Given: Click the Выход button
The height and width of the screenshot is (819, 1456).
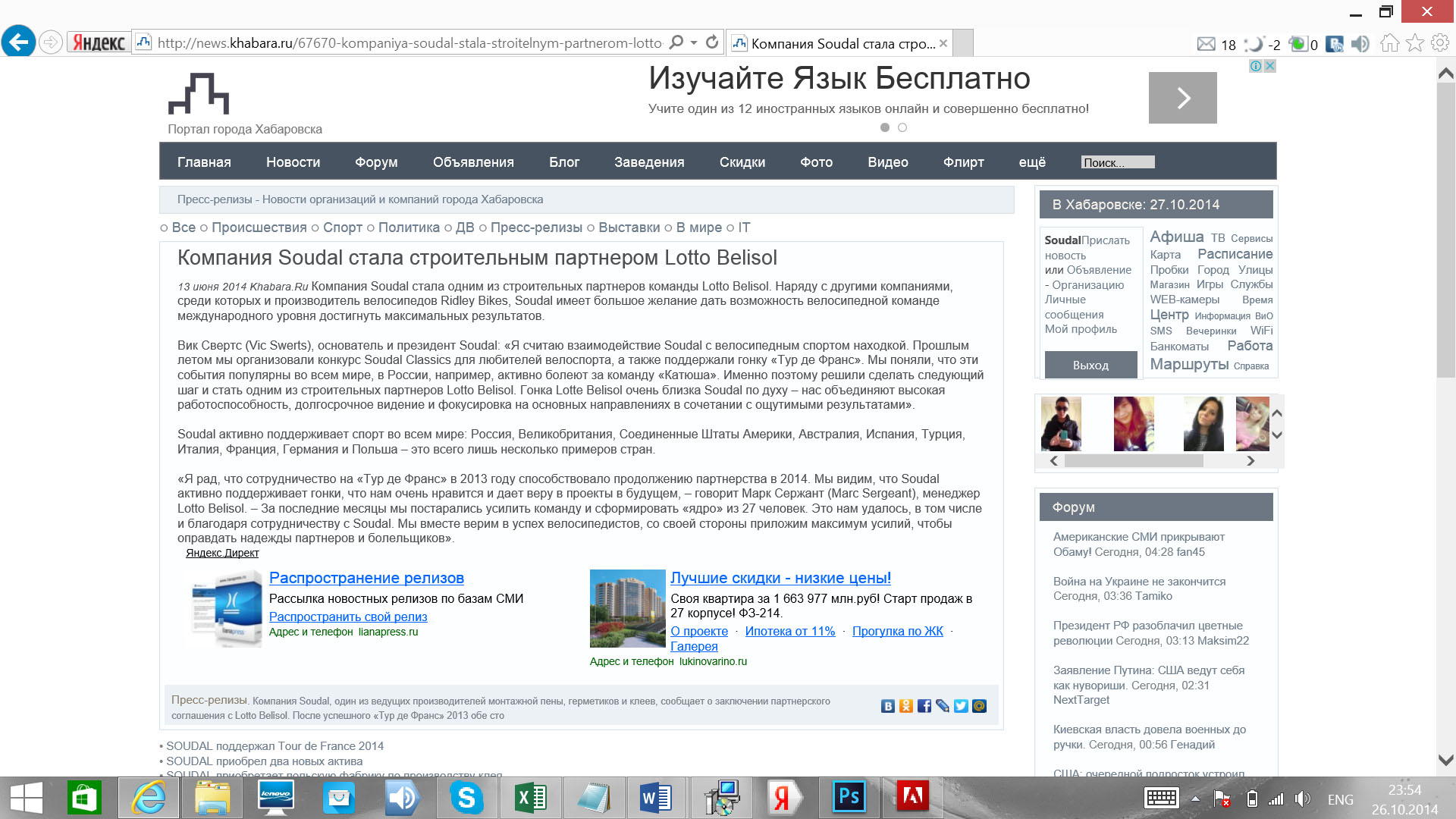Looking at the screenshot, I should [1090, 365].
